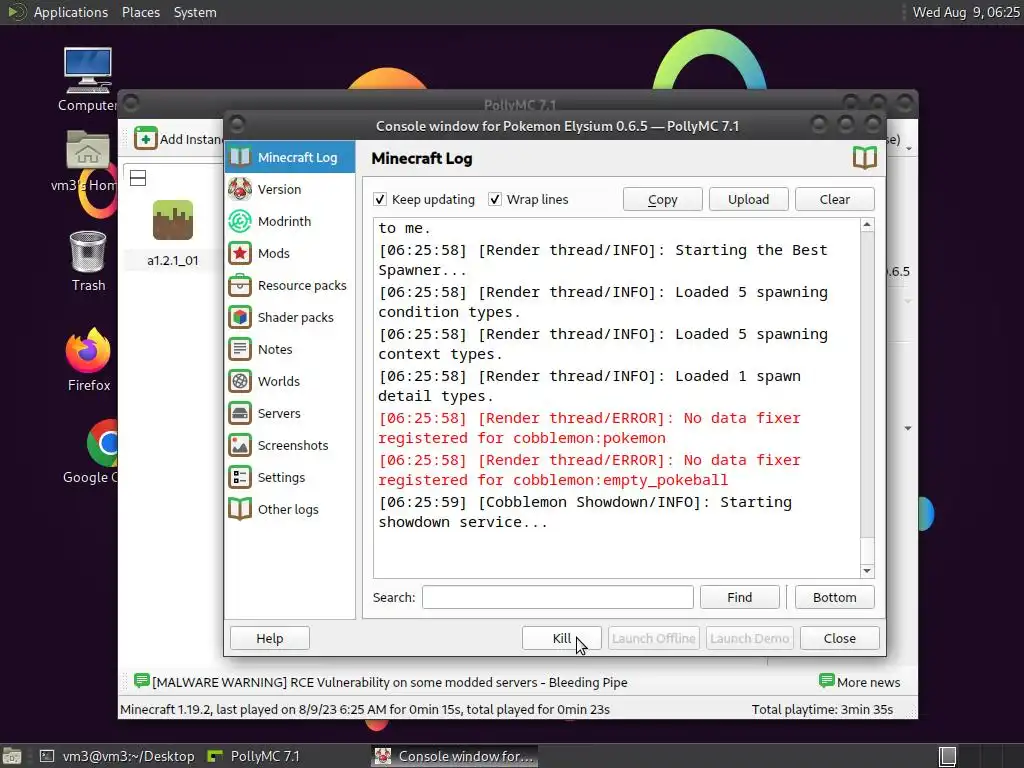
Task: Switch to PollyMC 7.1 taskbar item
Action: pyautogui.click(x=253, y=756)
